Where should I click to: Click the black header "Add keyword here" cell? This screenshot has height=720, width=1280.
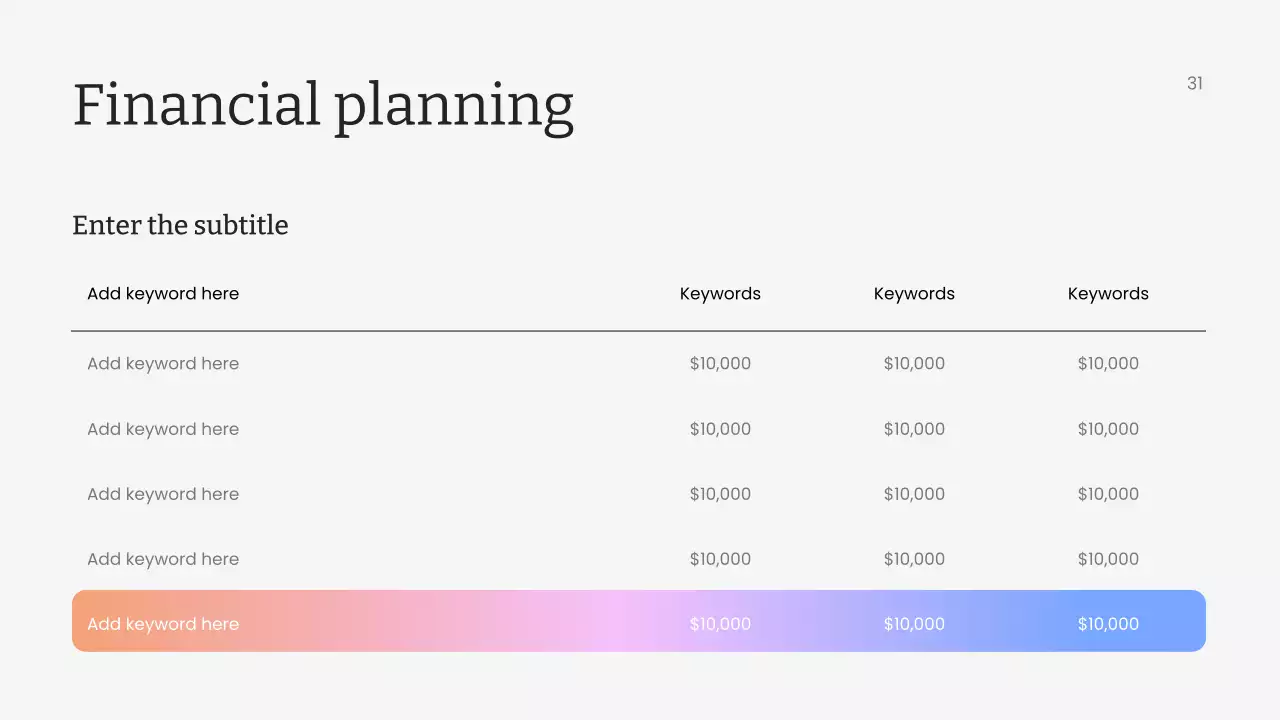coord(163,294)
